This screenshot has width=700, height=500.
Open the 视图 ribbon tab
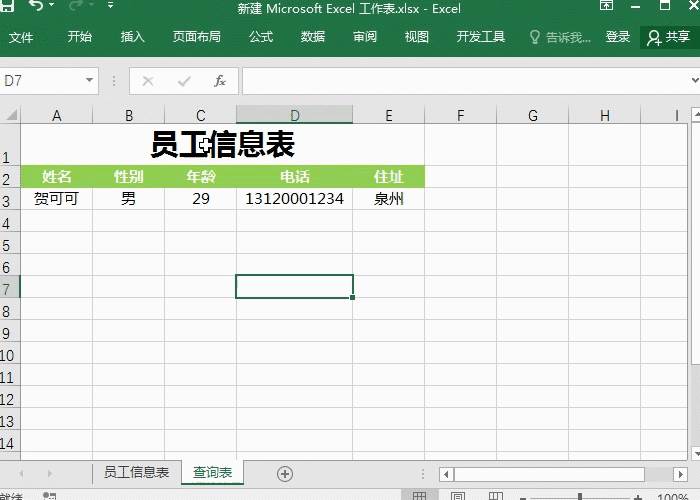[x=417, y=37]
